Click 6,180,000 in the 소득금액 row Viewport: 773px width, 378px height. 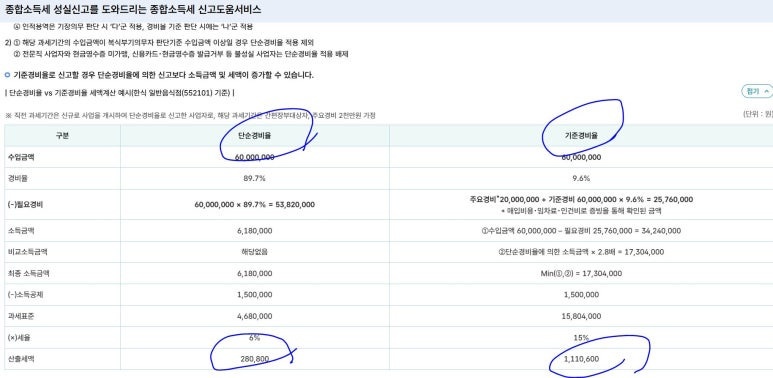(x=254, y=231)
